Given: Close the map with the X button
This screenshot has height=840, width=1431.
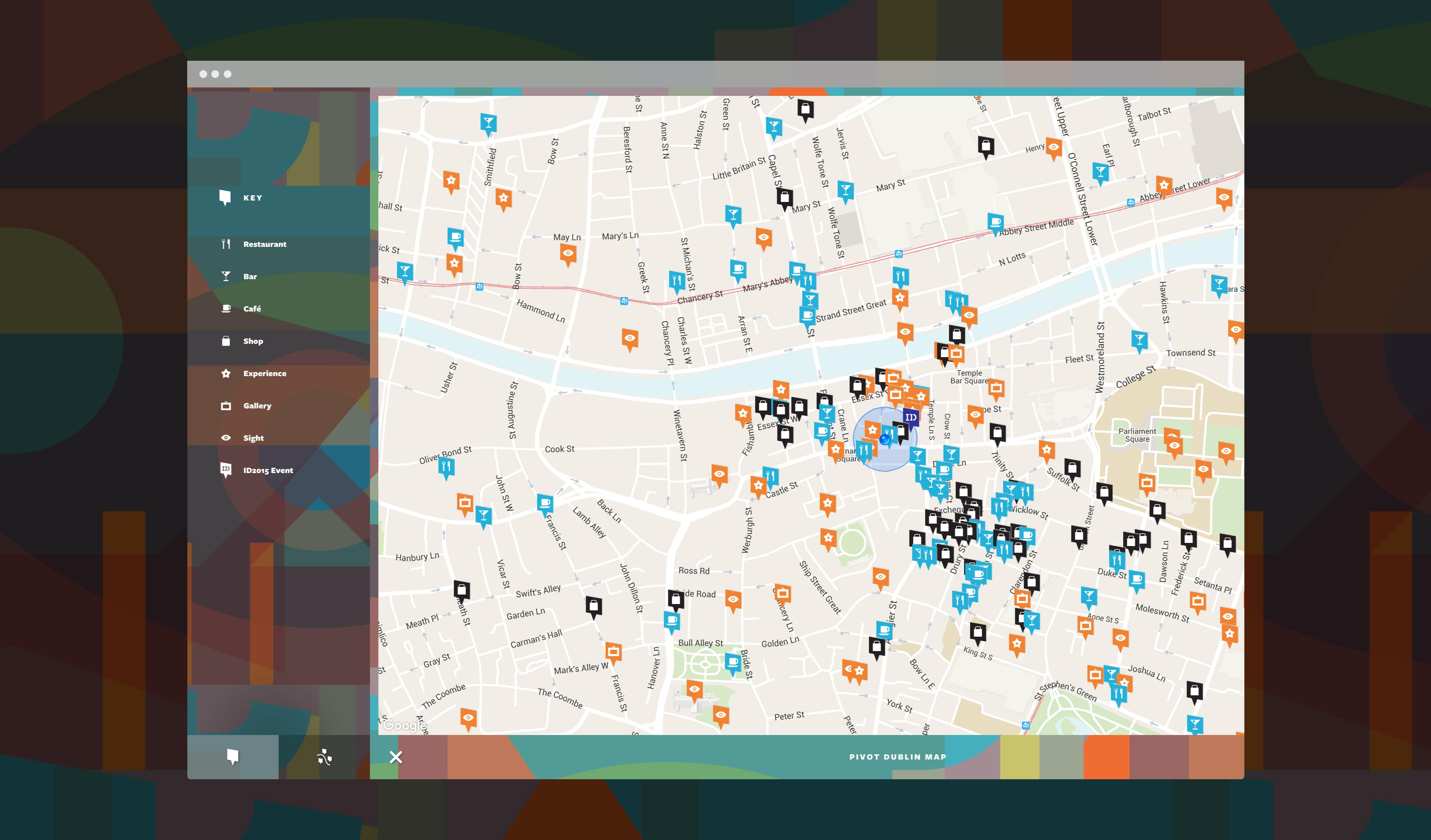Looking at the screenshot, I should pos(396,757).
